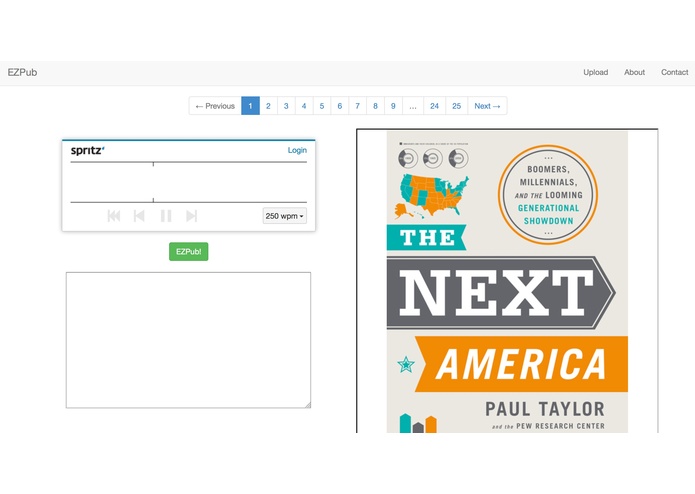The width and height of the screenshot is (695, 494).
Task: Jump to page 25
Action: [x=457, y=106]
